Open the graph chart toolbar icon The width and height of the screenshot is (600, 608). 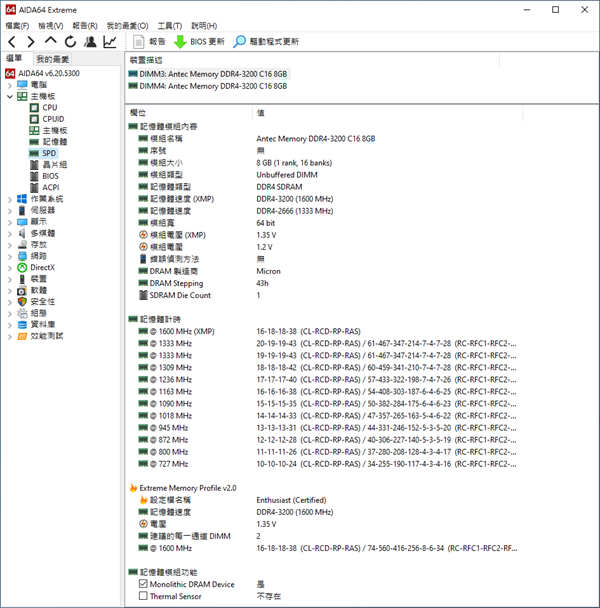tap(110, 41)
